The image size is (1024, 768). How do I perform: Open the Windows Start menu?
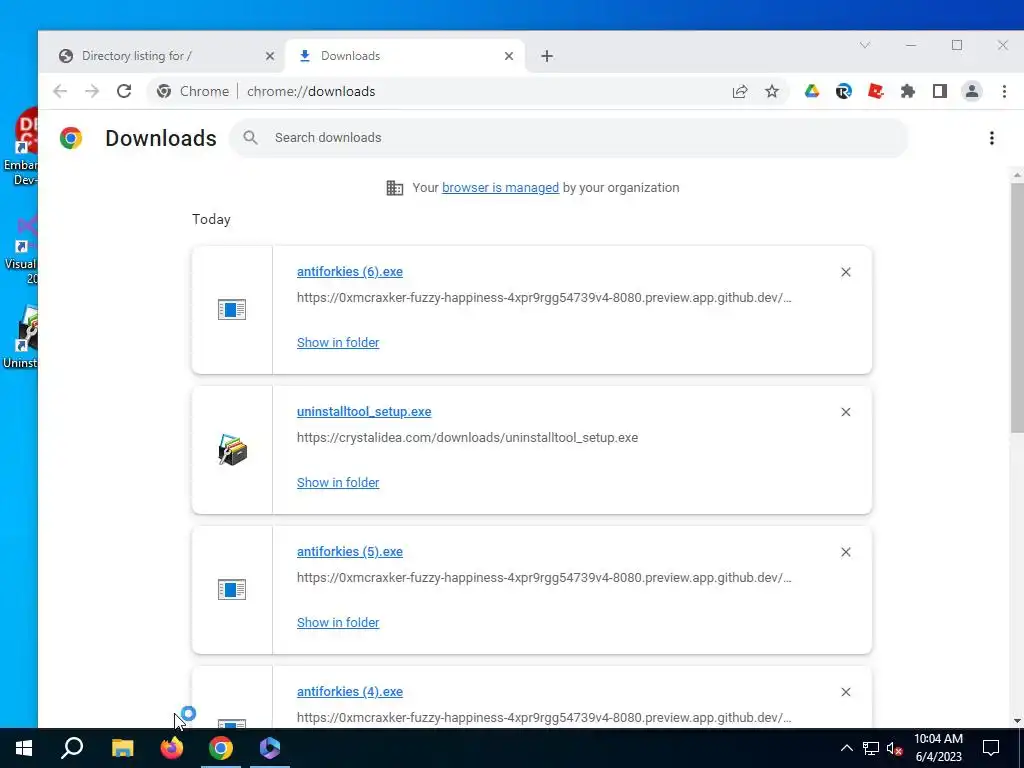[24, 748]
